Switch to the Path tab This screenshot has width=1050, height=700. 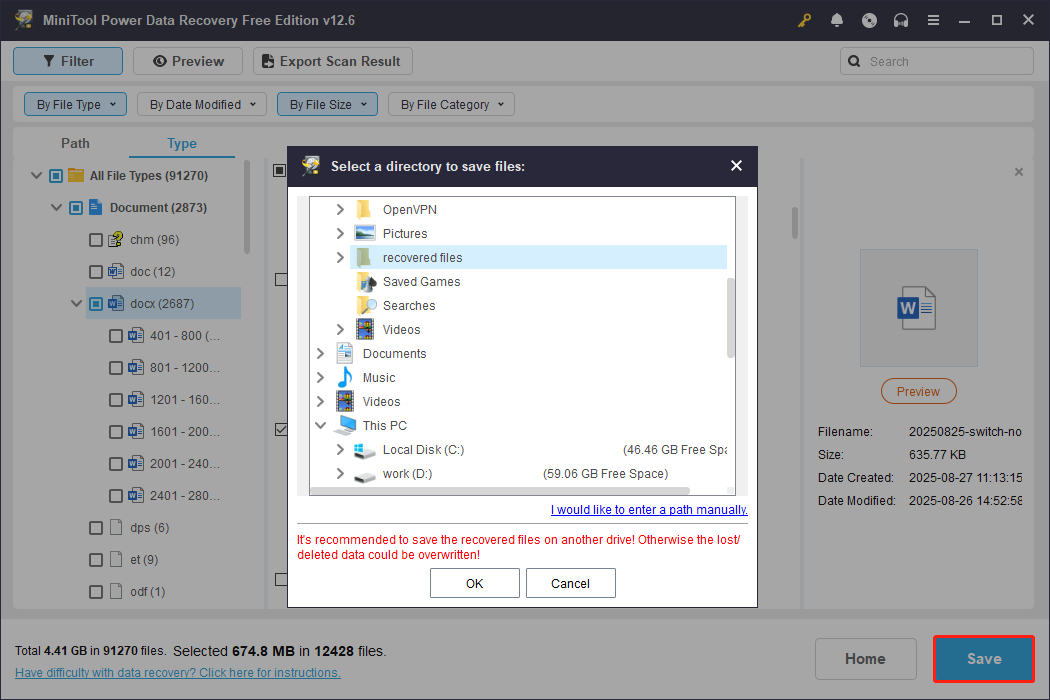75,143
